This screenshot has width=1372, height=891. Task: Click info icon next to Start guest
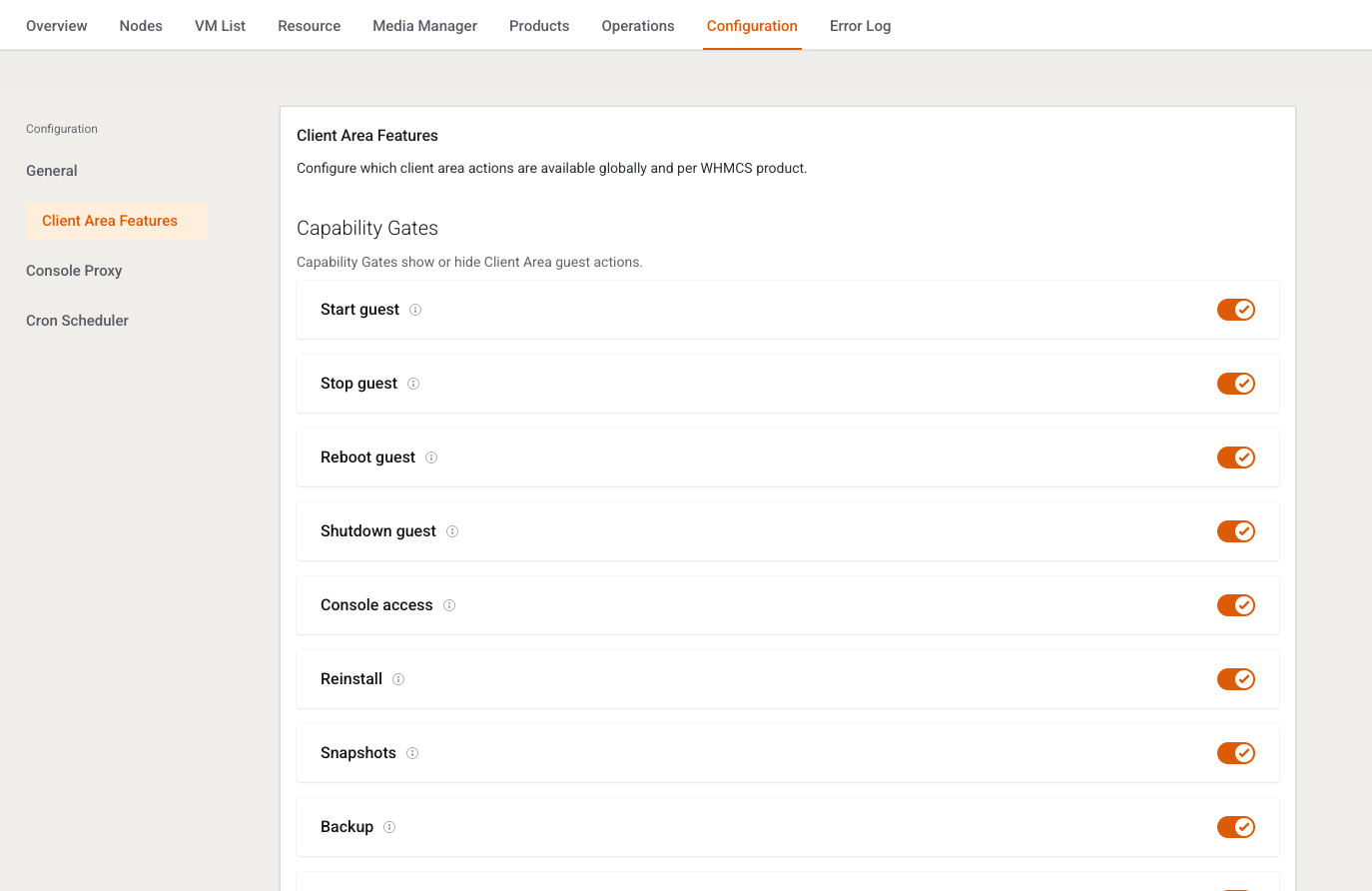(x=415, y=310)
